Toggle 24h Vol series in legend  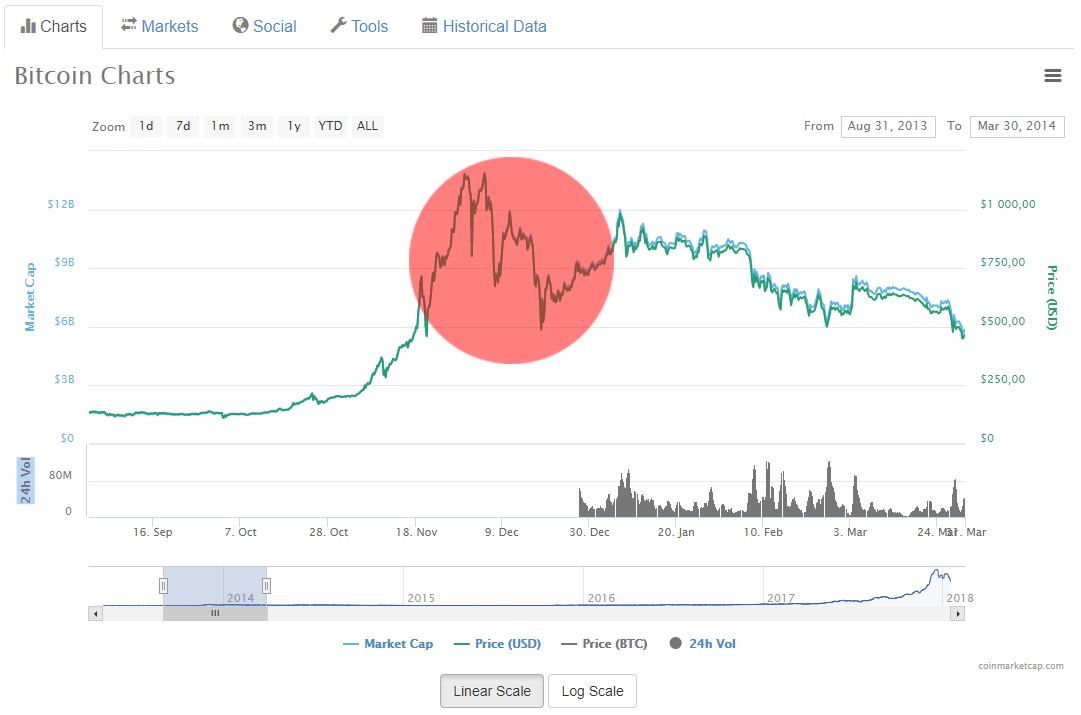tap(703, 644)
